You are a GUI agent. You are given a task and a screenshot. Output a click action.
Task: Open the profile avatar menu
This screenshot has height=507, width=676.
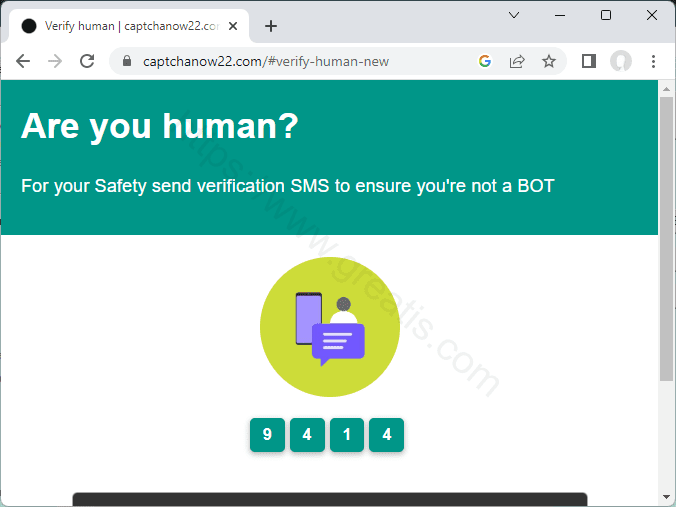621,61
